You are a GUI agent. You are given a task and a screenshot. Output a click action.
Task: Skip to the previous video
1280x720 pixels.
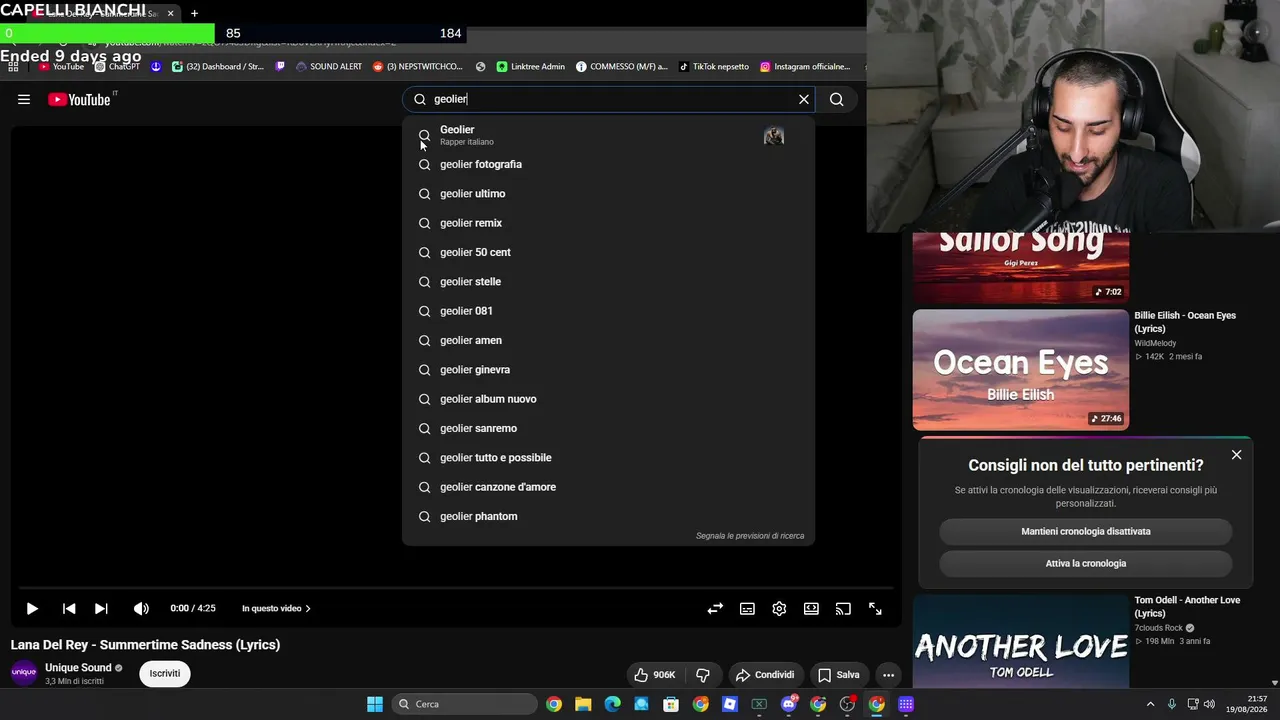pos(69,608)
